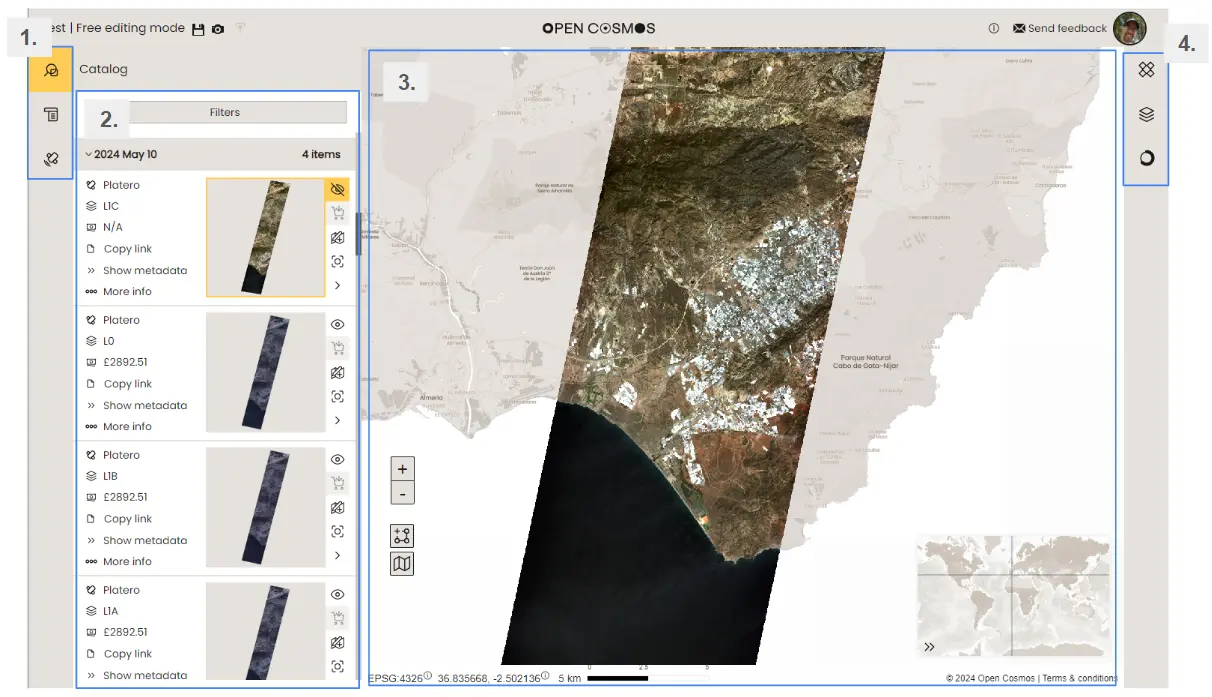The image size is (1212, 697).
Task: Collapse the 2024 May 10 group
Action: 89,155
